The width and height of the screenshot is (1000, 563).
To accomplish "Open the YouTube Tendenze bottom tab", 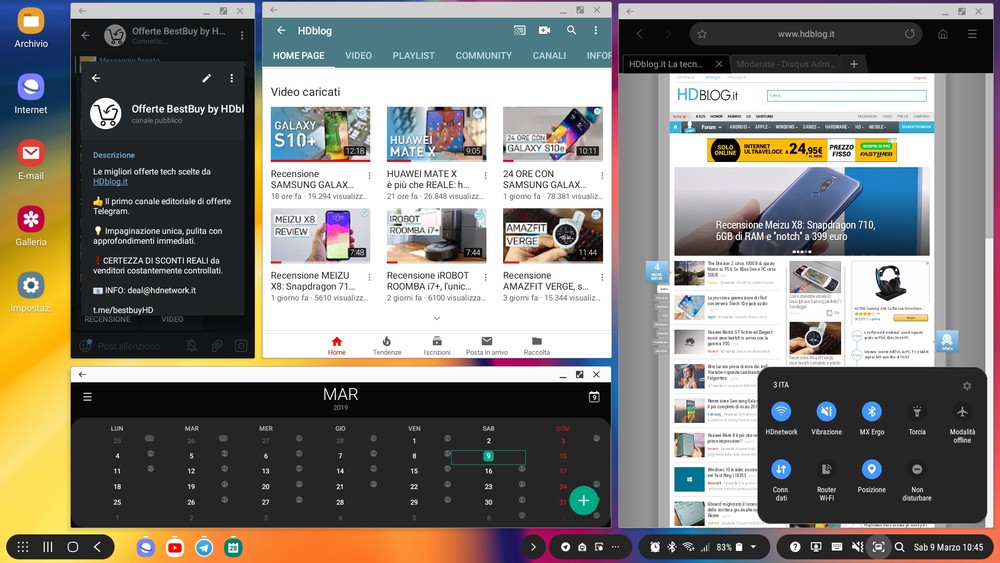I will click(387, 346).
